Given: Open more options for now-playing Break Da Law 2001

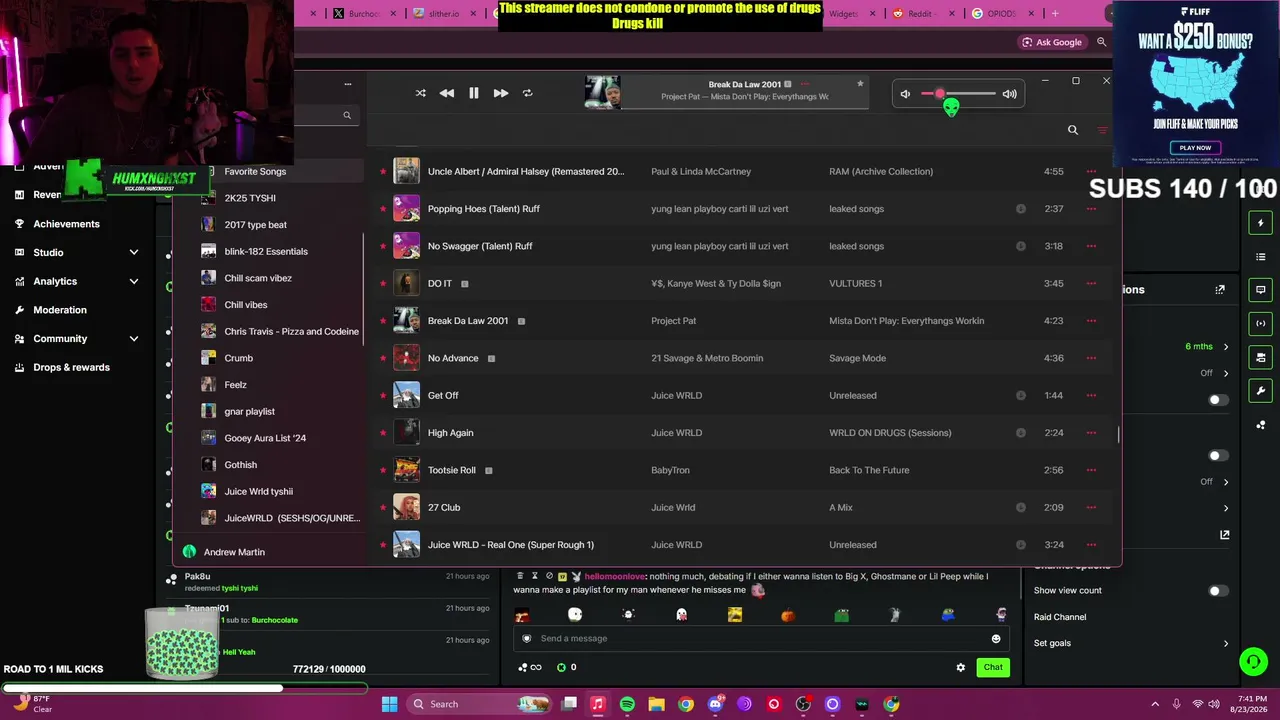Looking at the screenshot, I should (804, 84).
